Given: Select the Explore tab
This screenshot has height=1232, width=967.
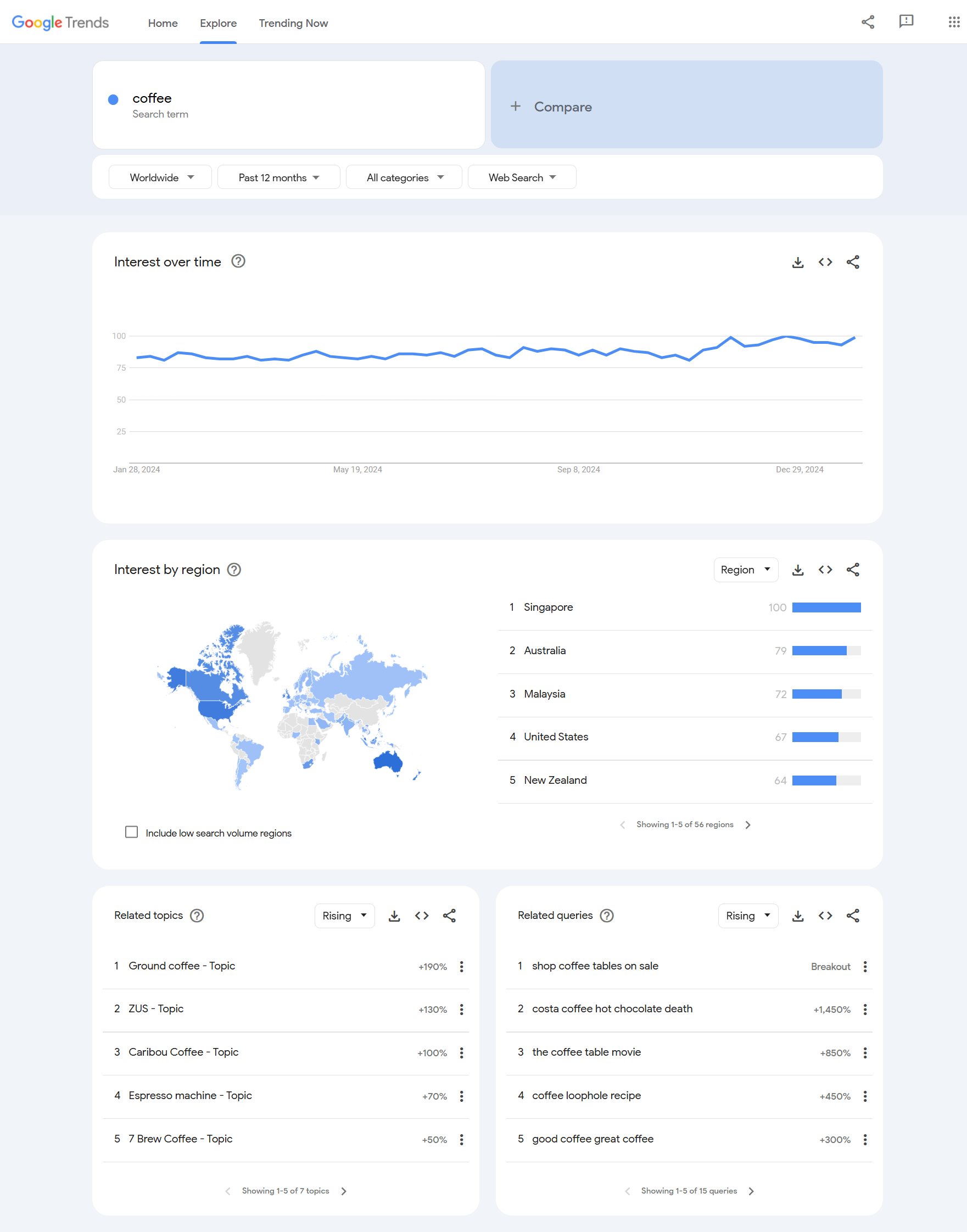Looking at the screenshot, I should click(218, 23).
